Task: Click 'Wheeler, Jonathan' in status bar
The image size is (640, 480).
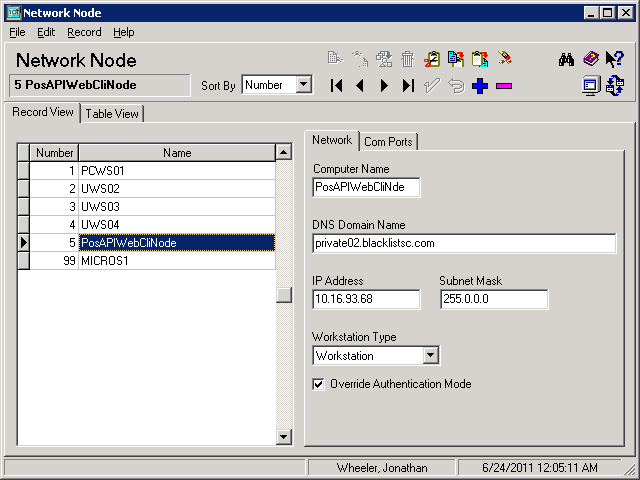Action: 382,467
